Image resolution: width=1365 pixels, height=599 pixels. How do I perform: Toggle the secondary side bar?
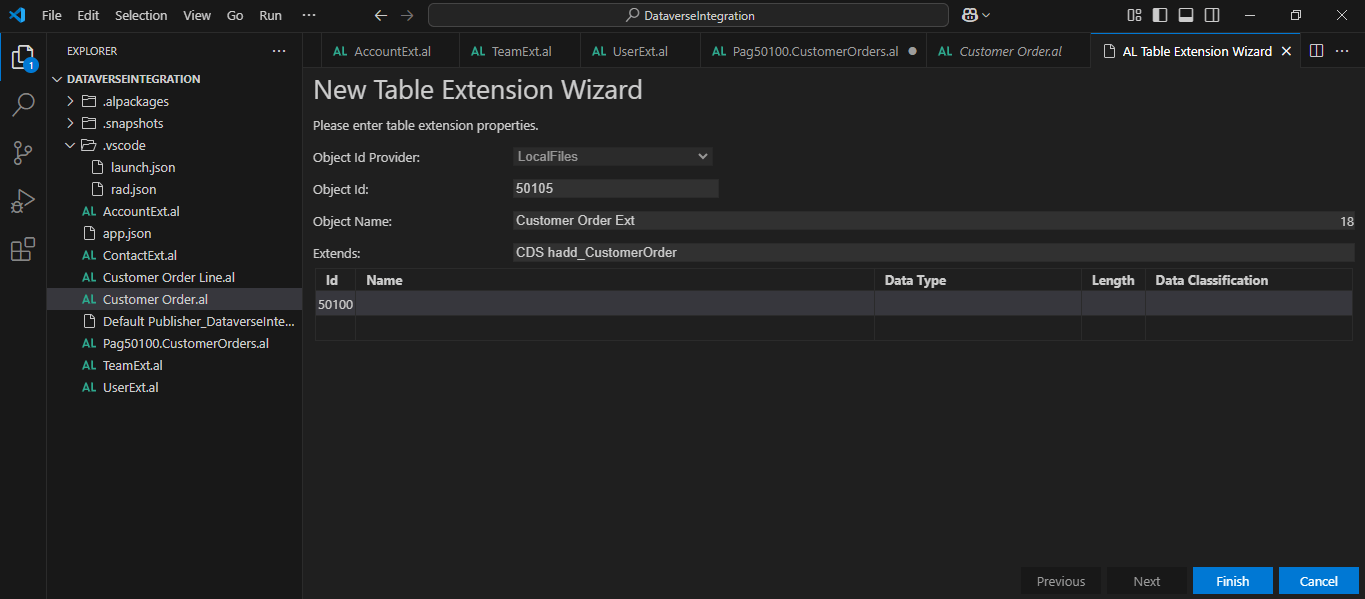[1212, 15]
